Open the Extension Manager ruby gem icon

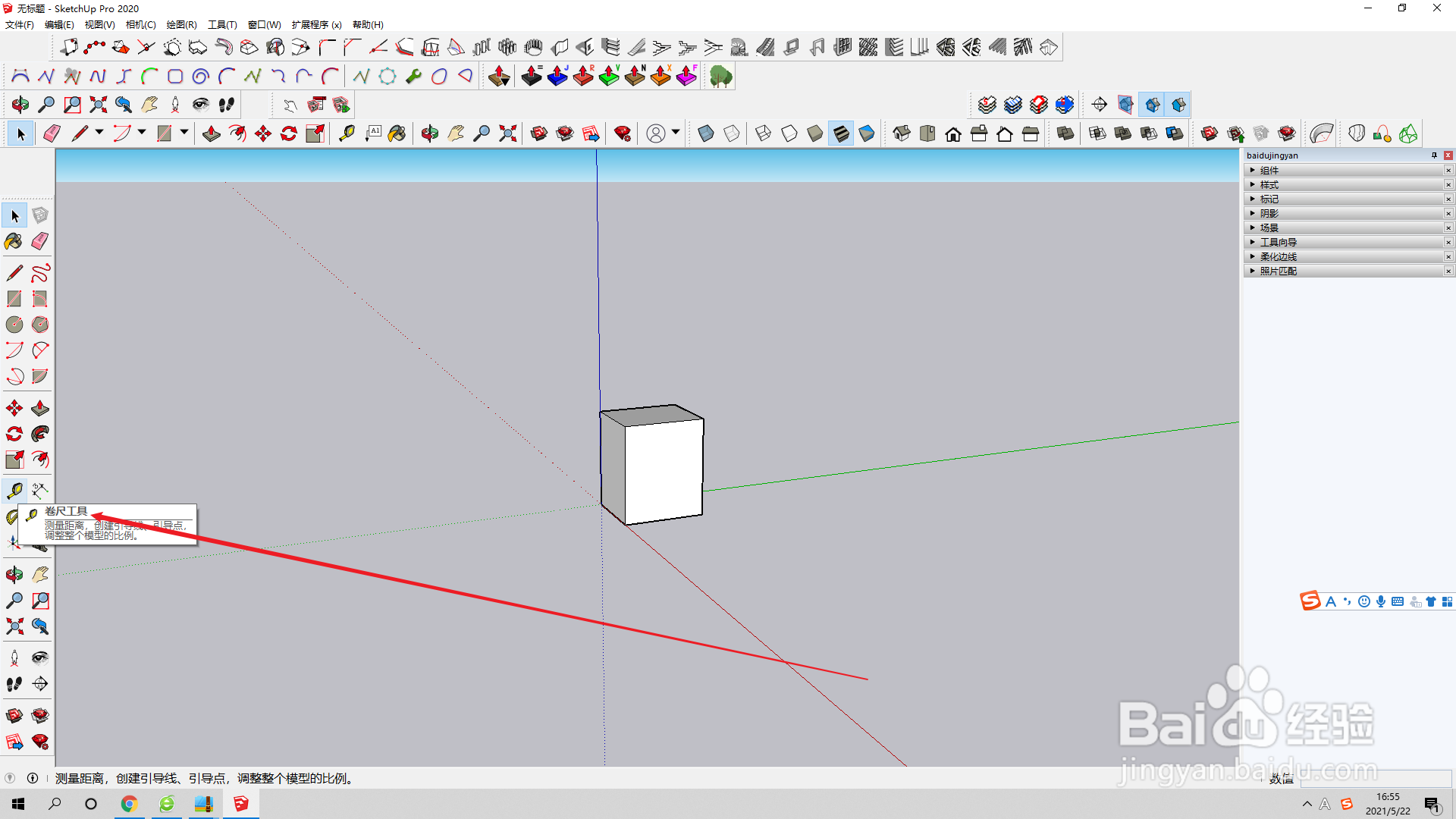pos(623,133)
